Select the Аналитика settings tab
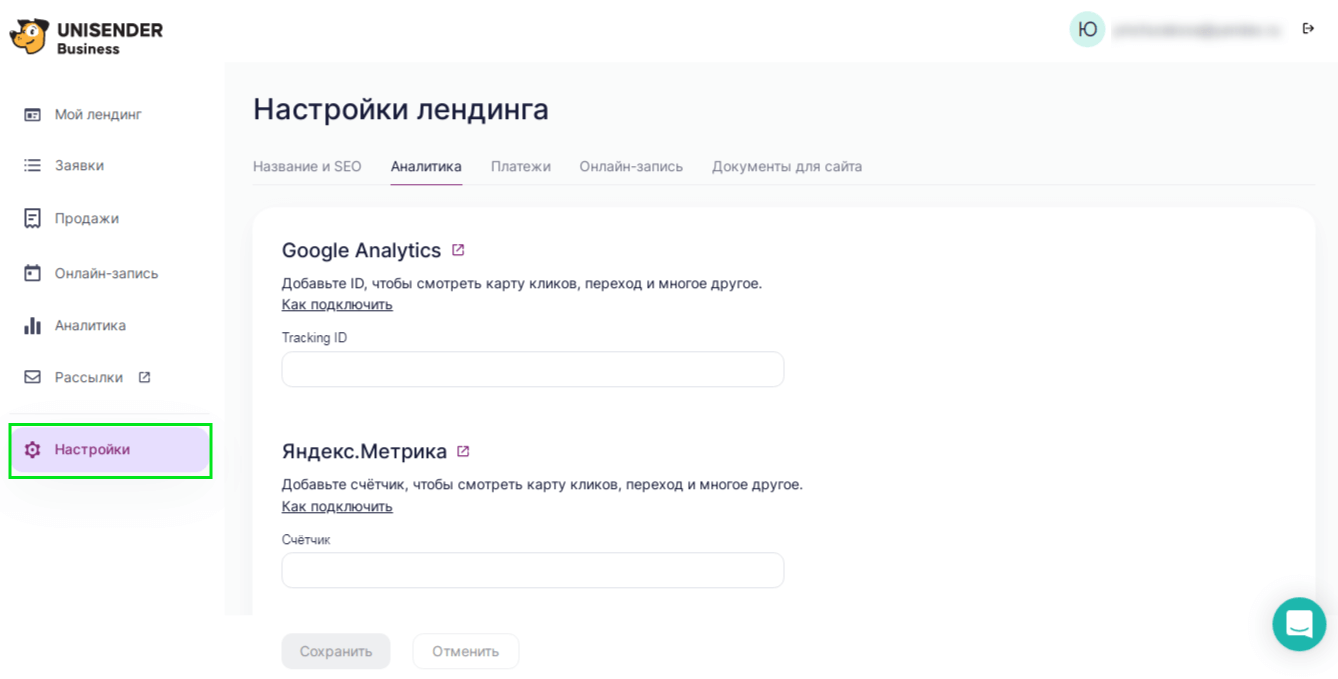Viewport: 1338px width, 679px height. pos(426,166)
